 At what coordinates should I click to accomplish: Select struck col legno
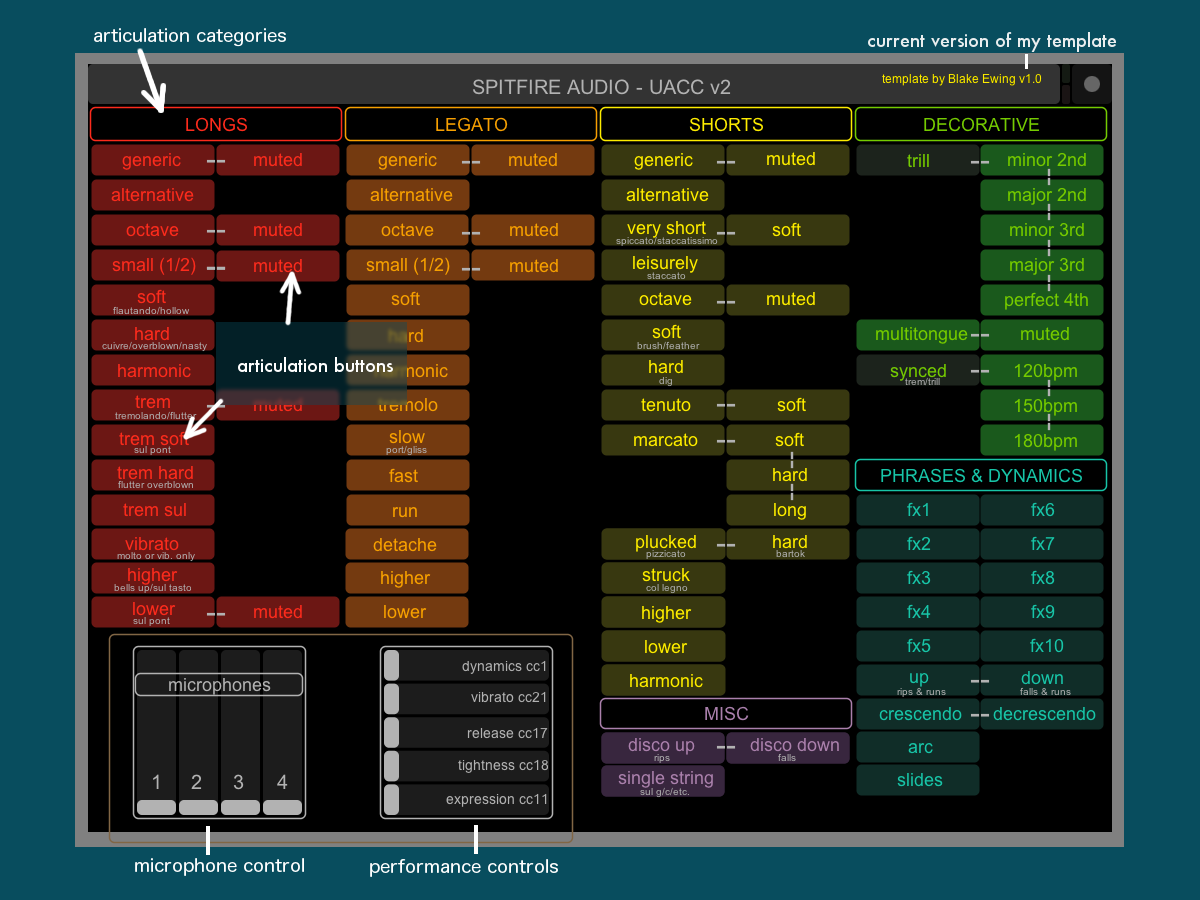662,578
